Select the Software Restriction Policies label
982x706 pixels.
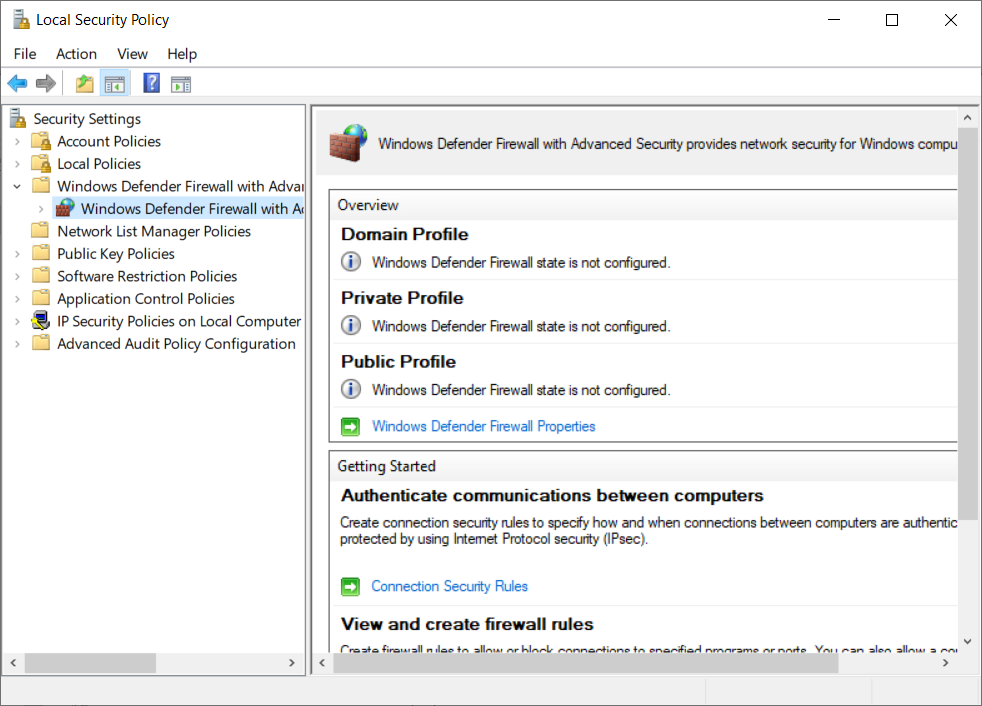(x=147, y=276)
